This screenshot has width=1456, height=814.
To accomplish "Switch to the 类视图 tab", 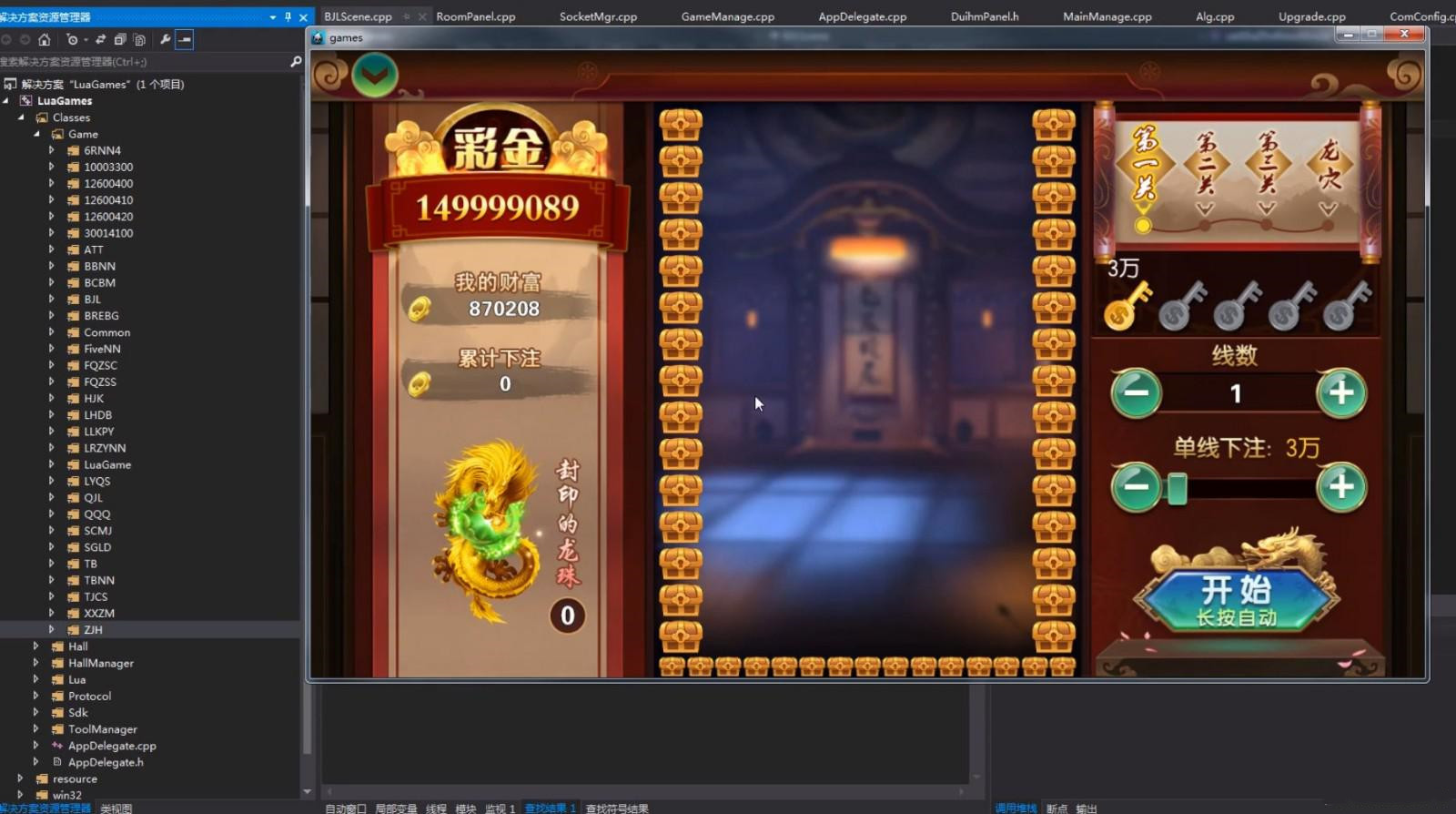I will pos(116,808).
